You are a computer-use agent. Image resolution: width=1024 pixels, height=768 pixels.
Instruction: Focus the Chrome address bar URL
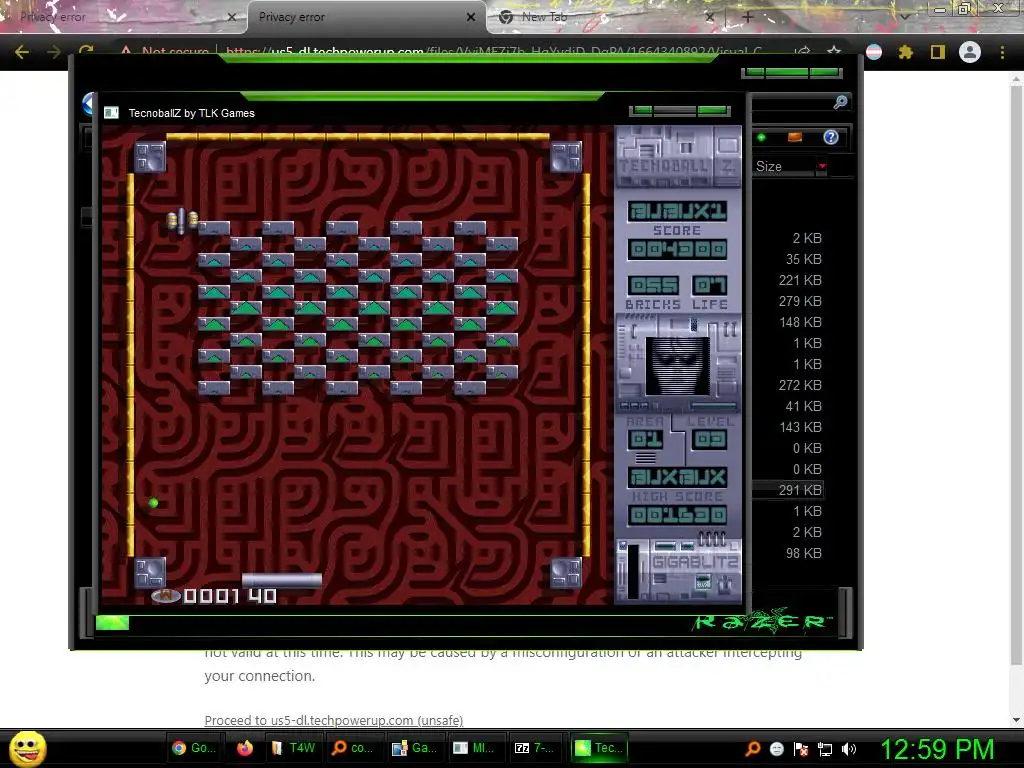coord(494,52)
